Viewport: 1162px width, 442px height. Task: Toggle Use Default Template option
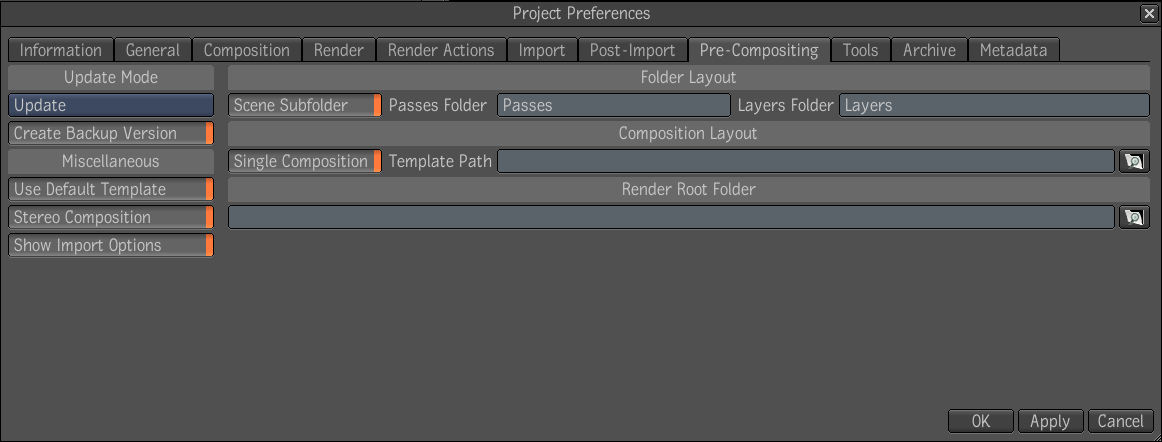click(x=111, y=189)
